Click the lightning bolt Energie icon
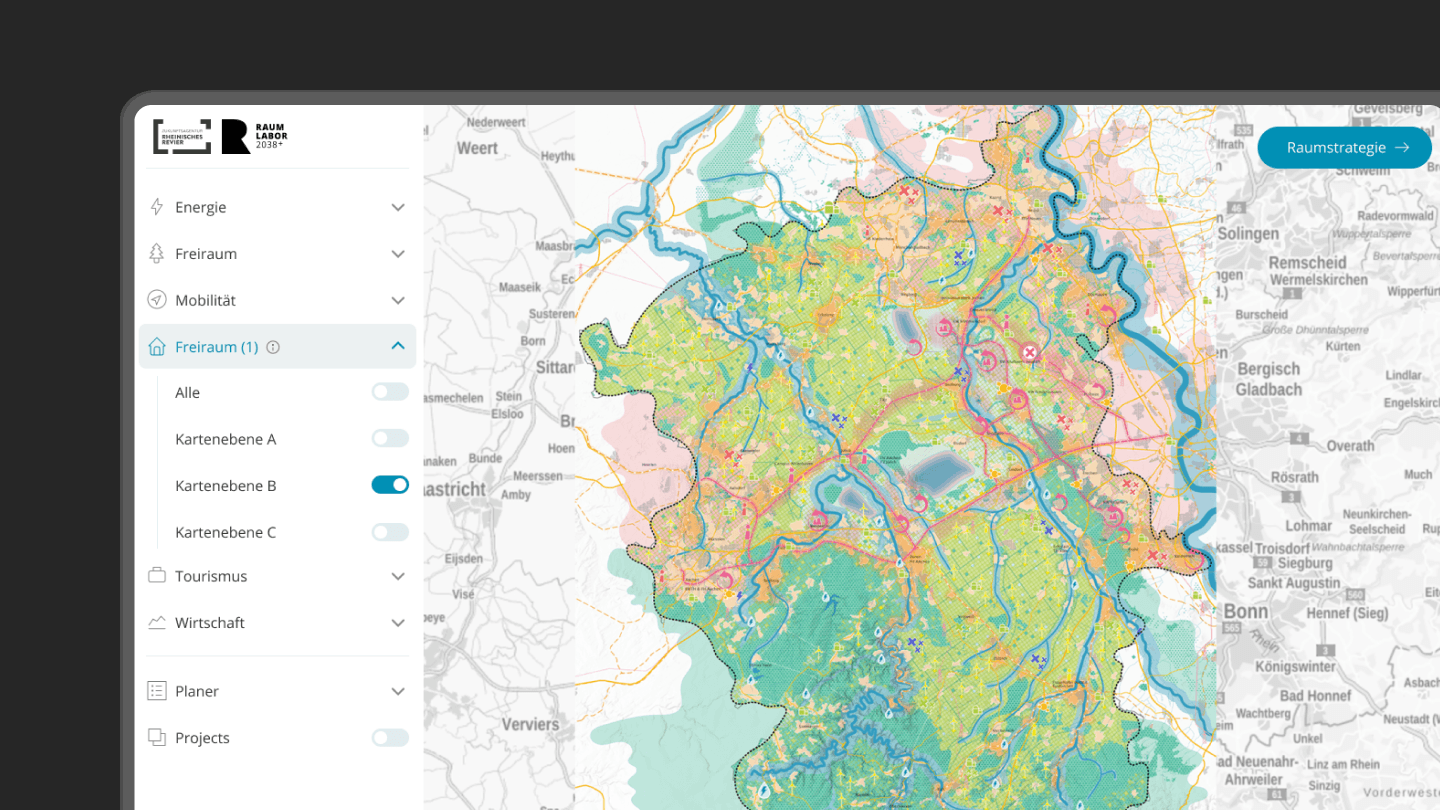 point(157,207)
